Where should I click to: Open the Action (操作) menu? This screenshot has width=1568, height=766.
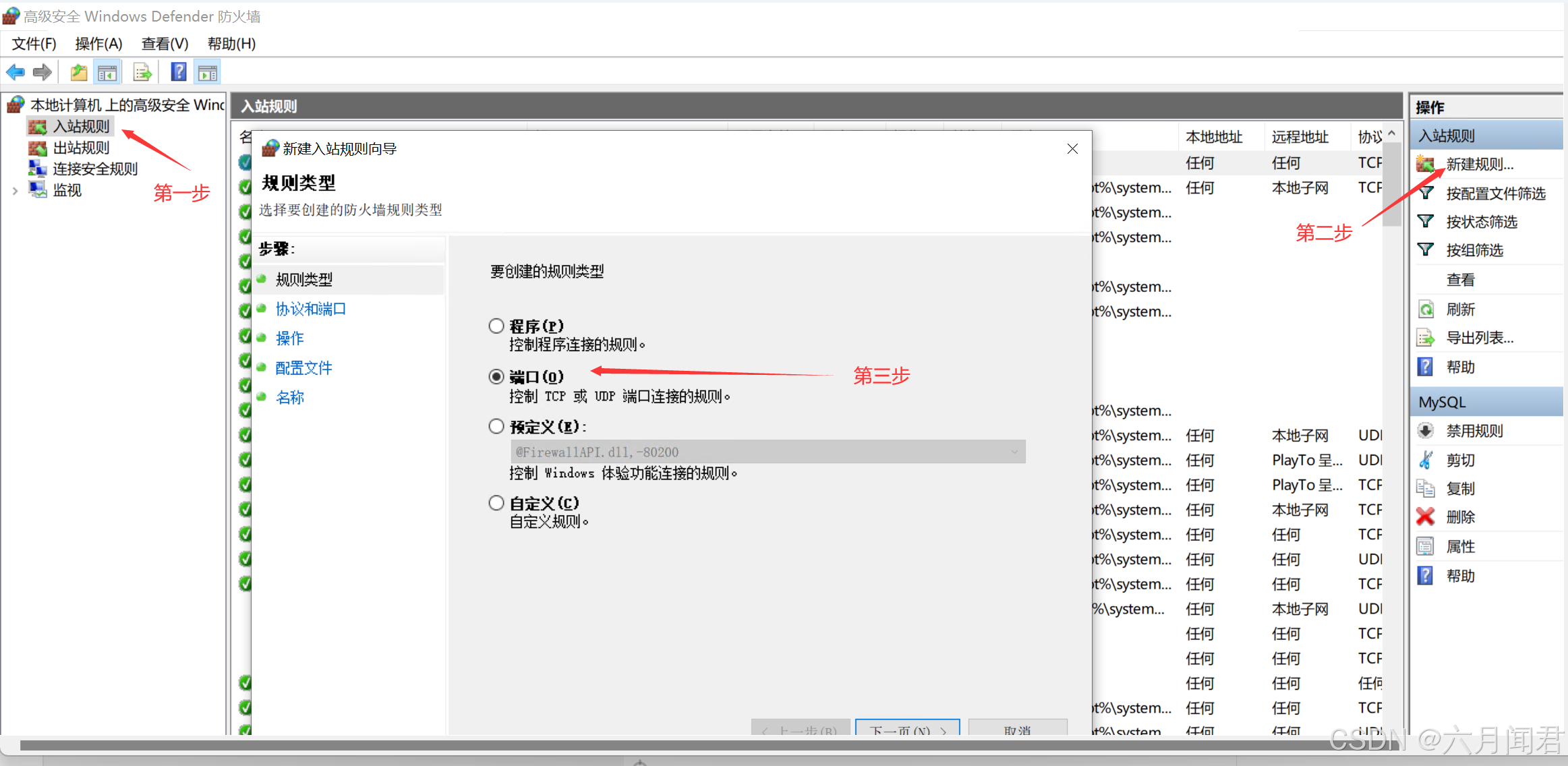click(x=98, y=44)
